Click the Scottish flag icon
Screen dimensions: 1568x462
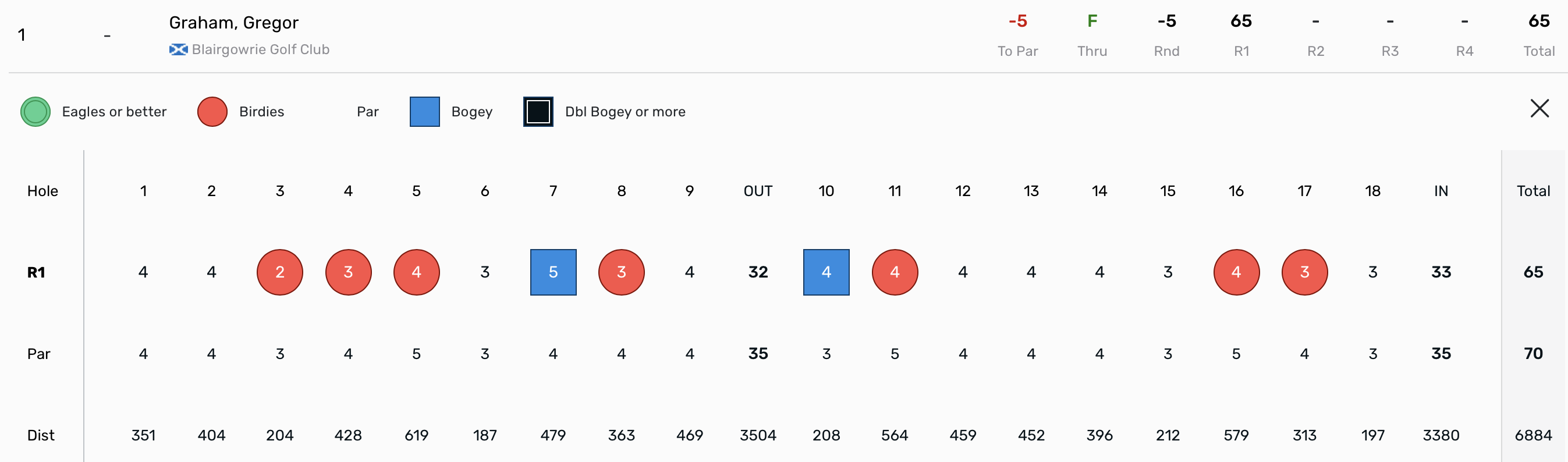tap(178, 50)
